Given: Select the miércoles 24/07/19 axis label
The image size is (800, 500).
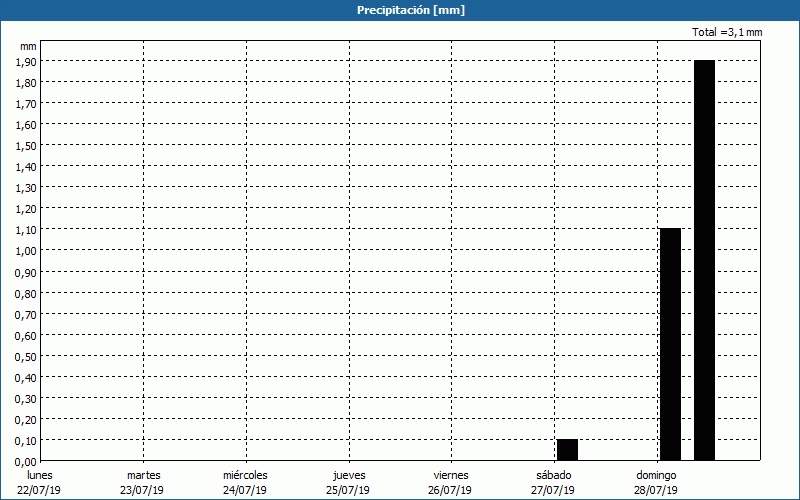Looking at the screenshot, I should click(245, 483).
